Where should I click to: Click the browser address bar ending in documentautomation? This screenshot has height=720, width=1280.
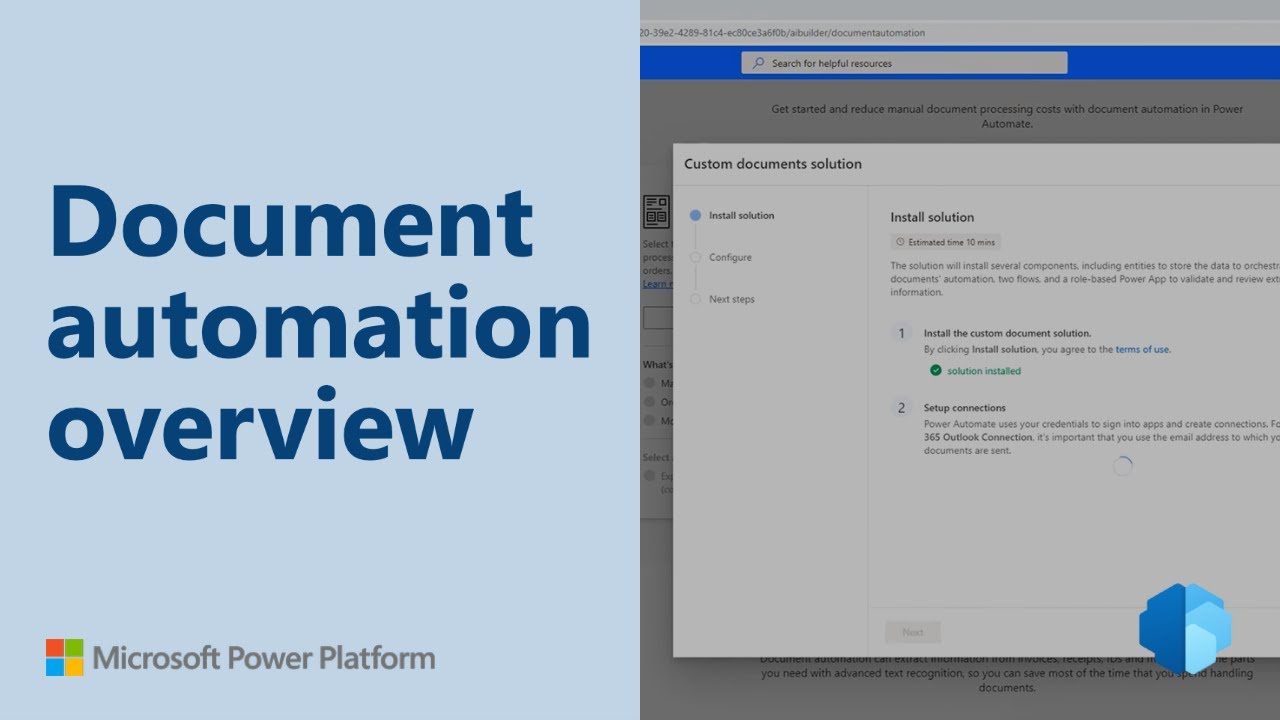coord(960,33)
